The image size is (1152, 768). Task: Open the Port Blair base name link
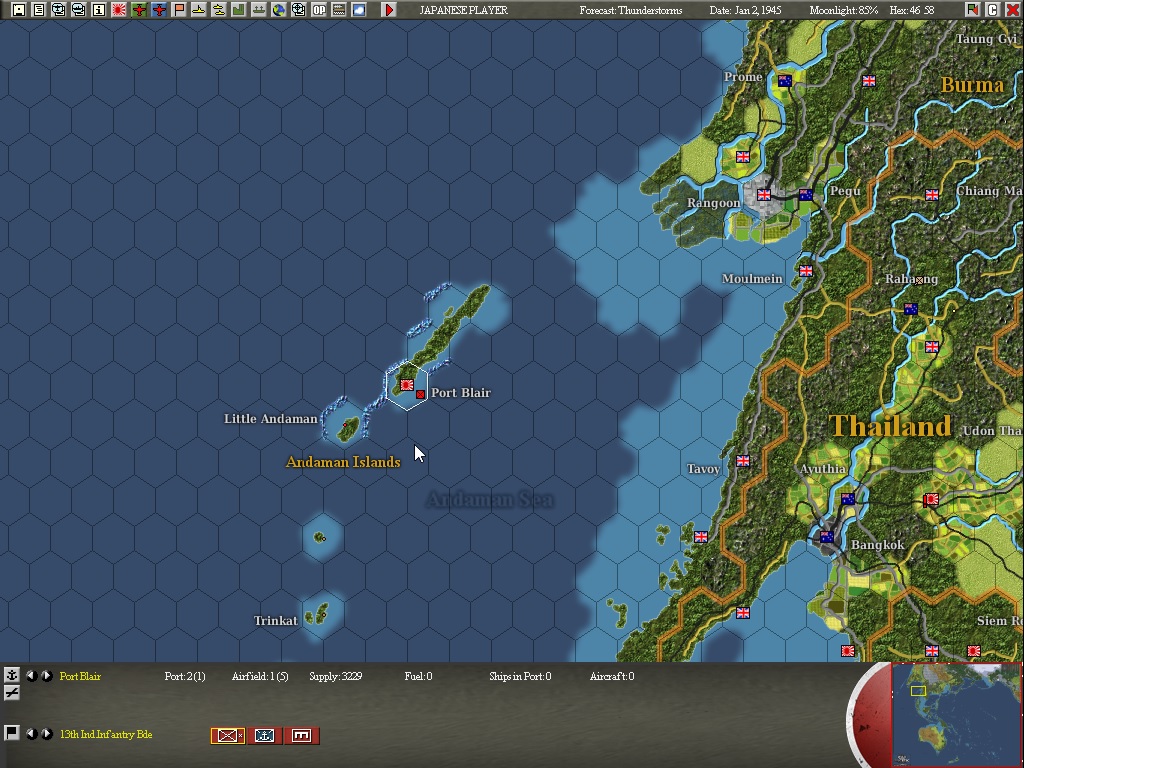click(x=80, y=676)
